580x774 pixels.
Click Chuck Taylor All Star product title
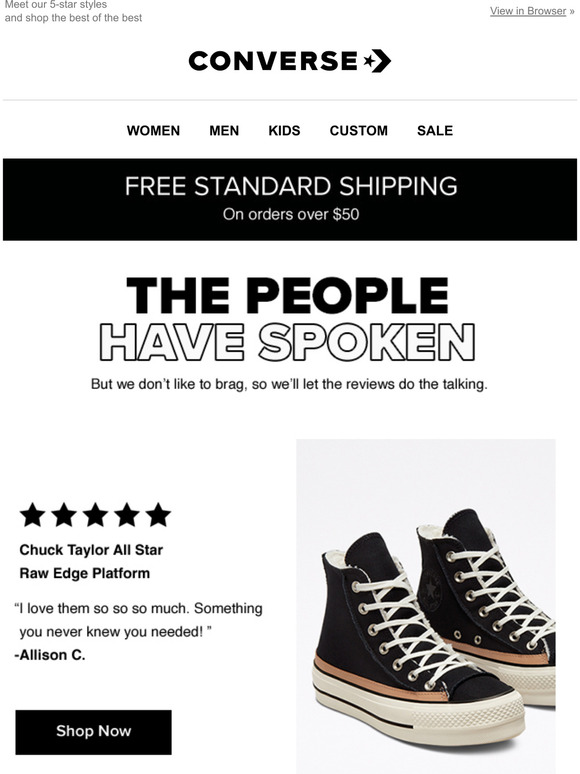click(91, 561)
